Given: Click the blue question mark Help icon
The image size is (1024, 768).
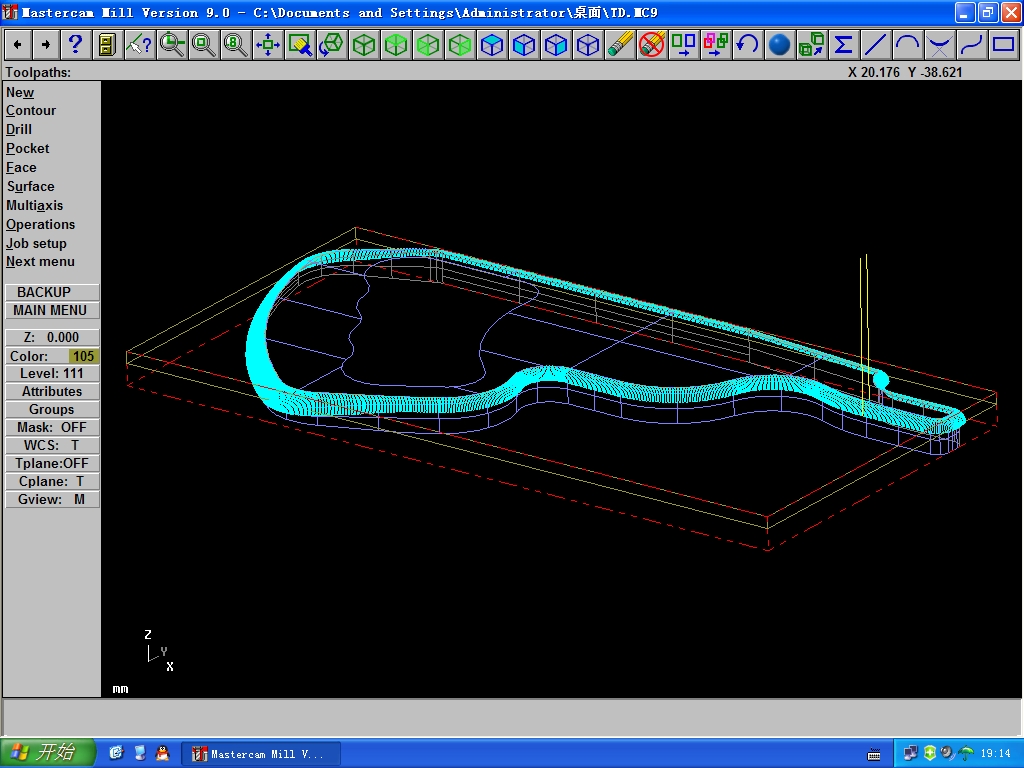Looking at the screenshot, I should tap(75, 45).
